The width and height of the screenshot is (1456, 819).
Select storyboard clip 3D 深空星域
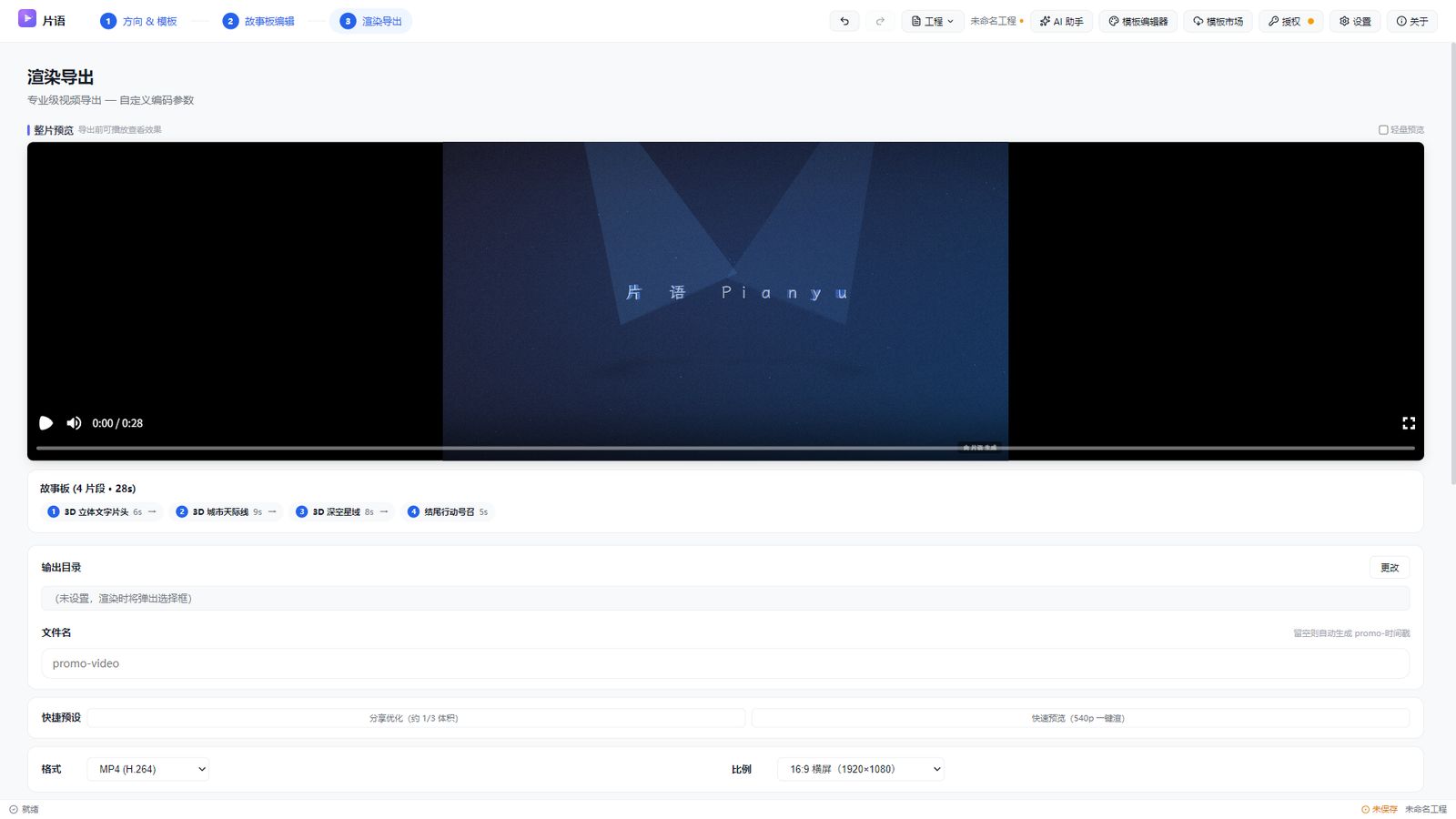342,511
